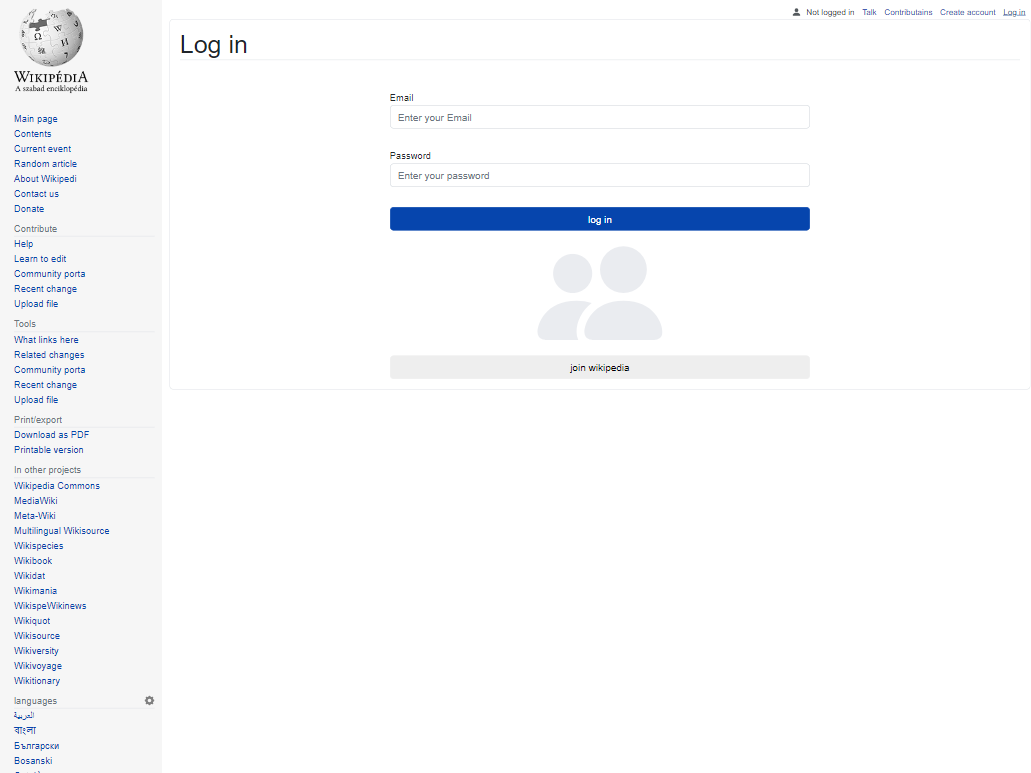
Task: Click the Donate link
Action: (x=29, y=208)
